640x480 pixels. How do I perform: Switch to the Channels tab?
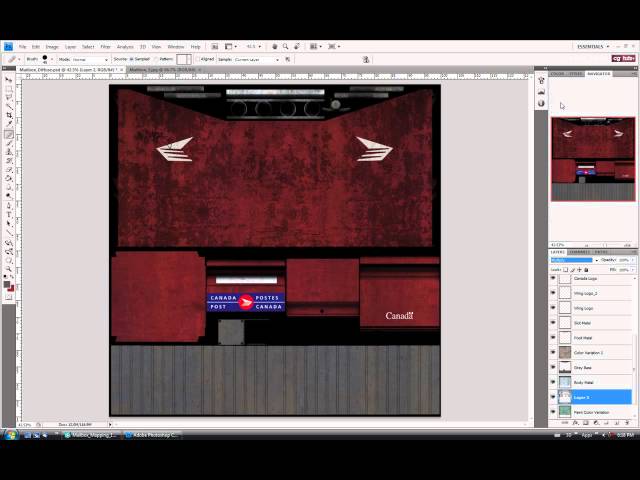[x=579, y=251]
